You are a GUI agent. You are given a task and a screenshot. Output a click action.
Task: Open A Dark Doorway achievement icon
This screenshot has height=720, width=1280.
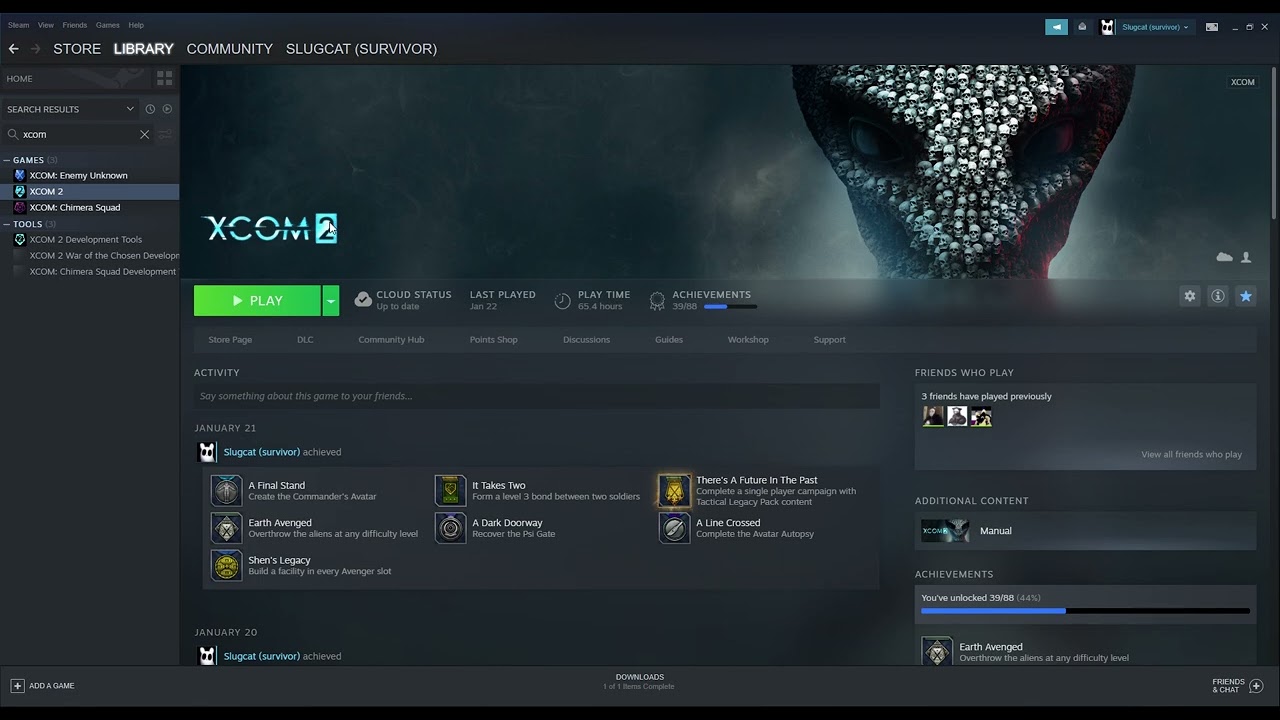tap(450, 527)
